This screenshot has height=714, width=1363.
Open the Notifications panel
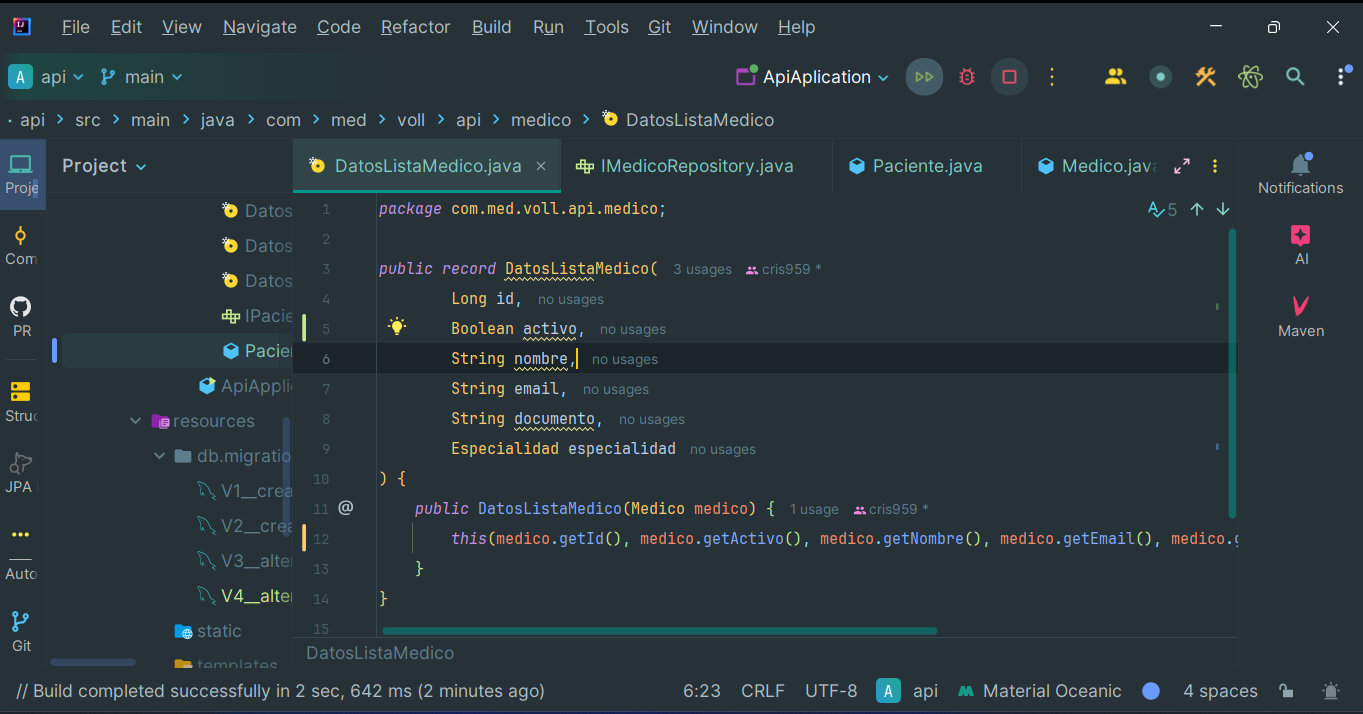coord(1300,174)
